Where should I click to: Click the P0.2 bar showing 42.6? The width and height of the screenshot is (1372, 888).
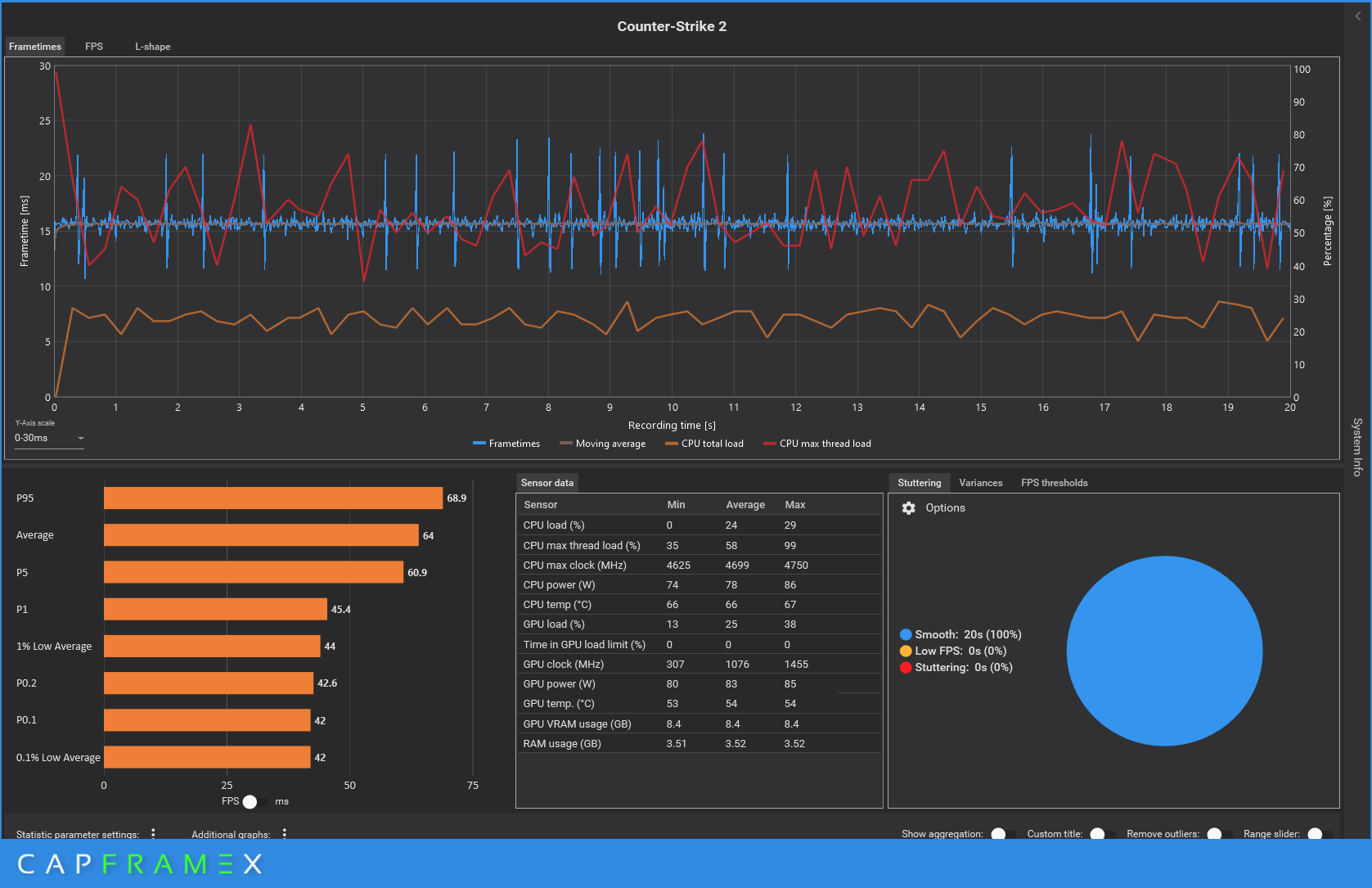(x=209, y=683)
